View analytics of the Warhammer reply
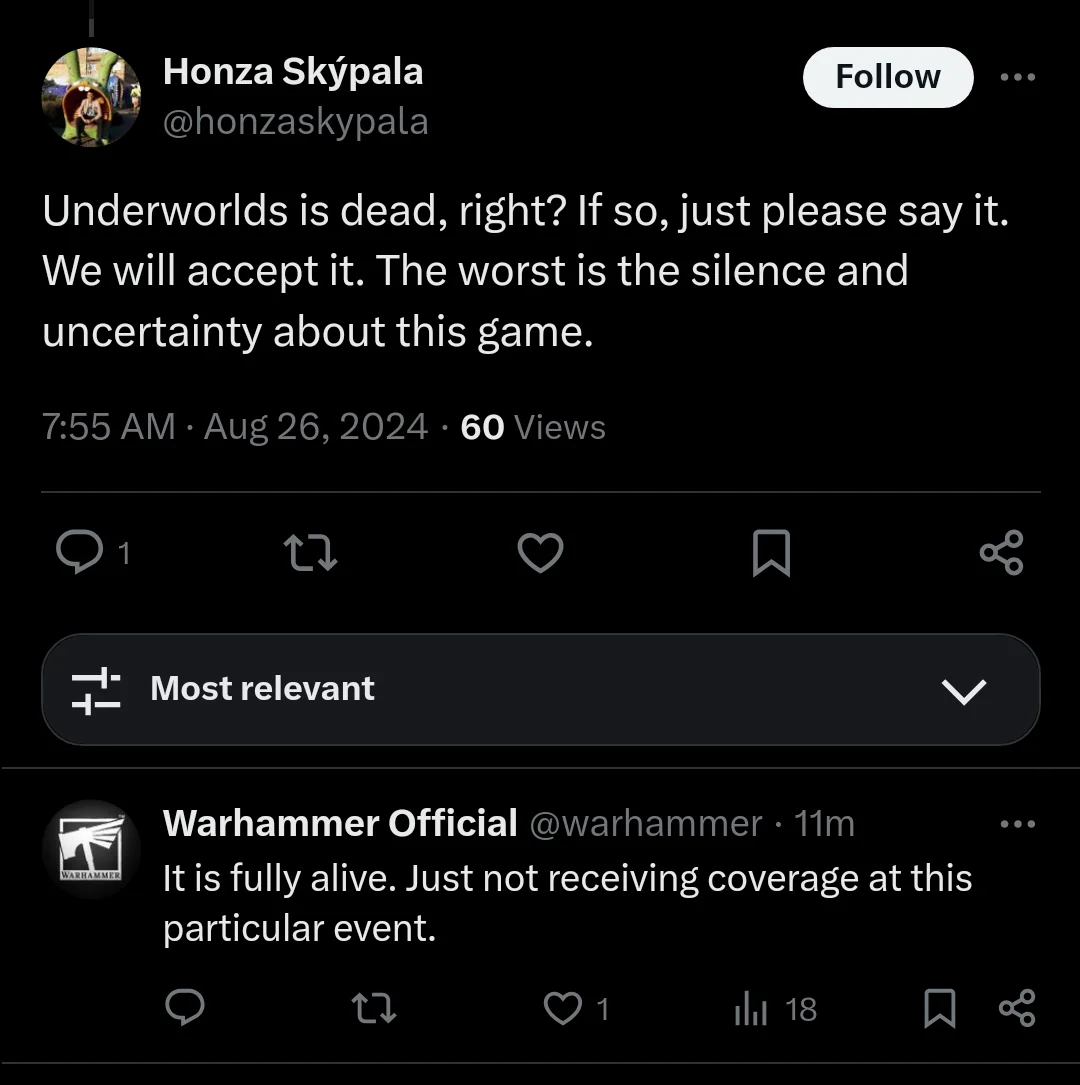This screenshot has height=1085, width=1080. 751,1009
